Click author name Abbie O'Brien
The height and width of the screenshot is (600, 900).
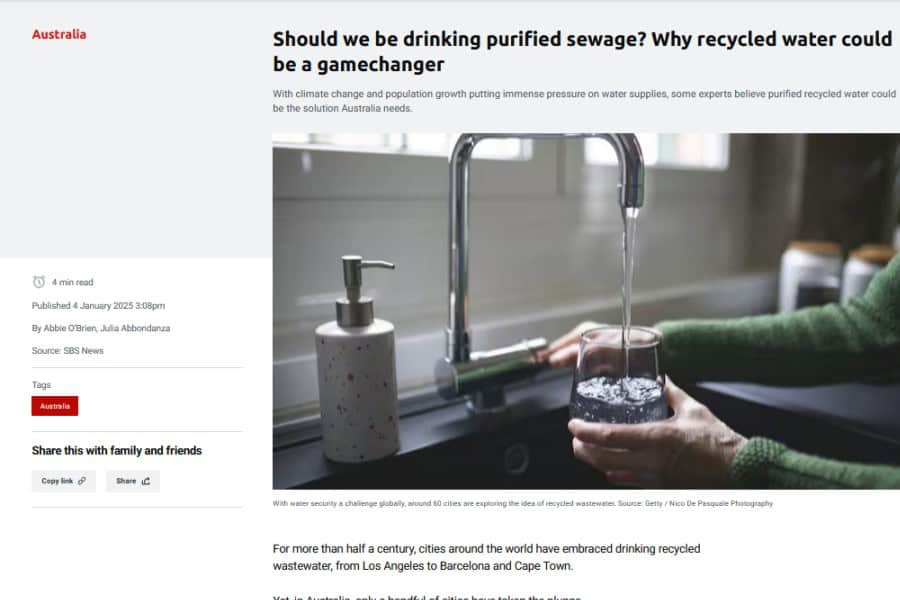[73, 328]
